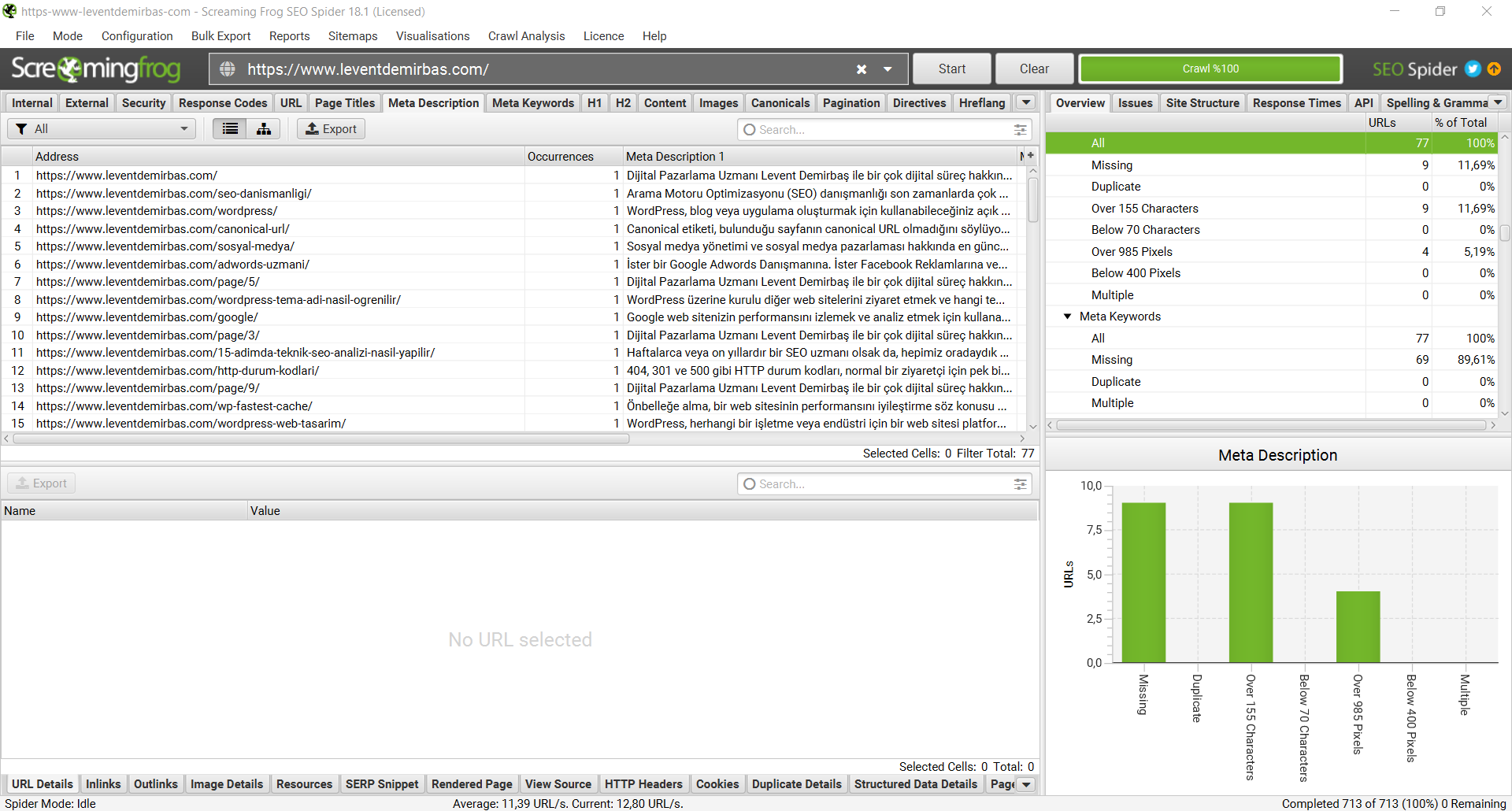This screenshot has height=811, width=1512.
Task: Open the Licence menu
Action: point(603,36)
